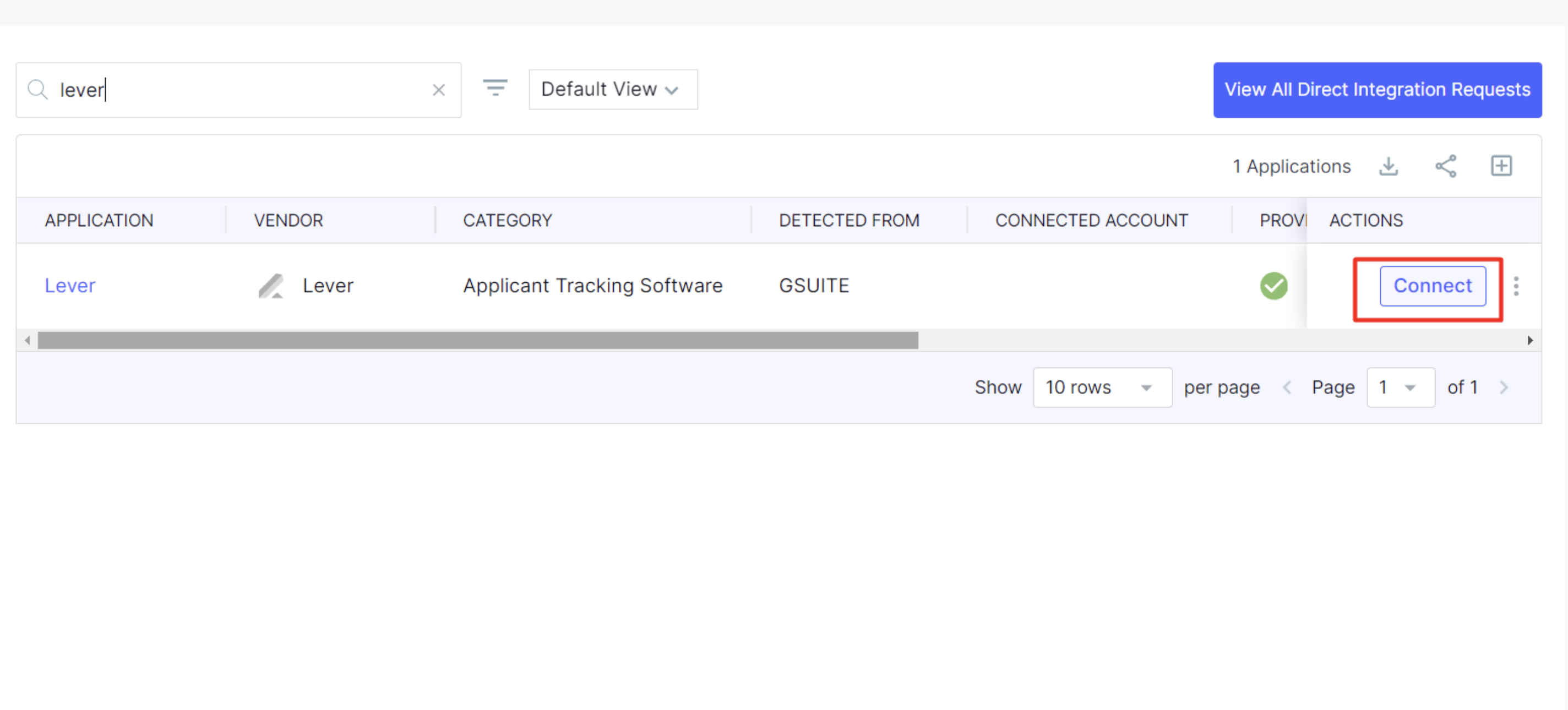Open the filter icon next to search
The height and width of the screenshot is (710, 1568).
coord(495,88)
